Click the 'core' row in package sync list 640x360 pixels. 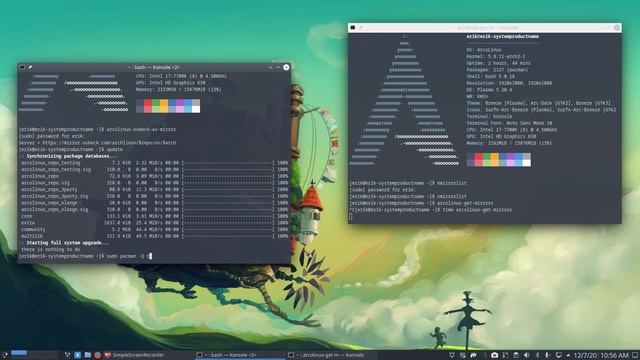154,216
